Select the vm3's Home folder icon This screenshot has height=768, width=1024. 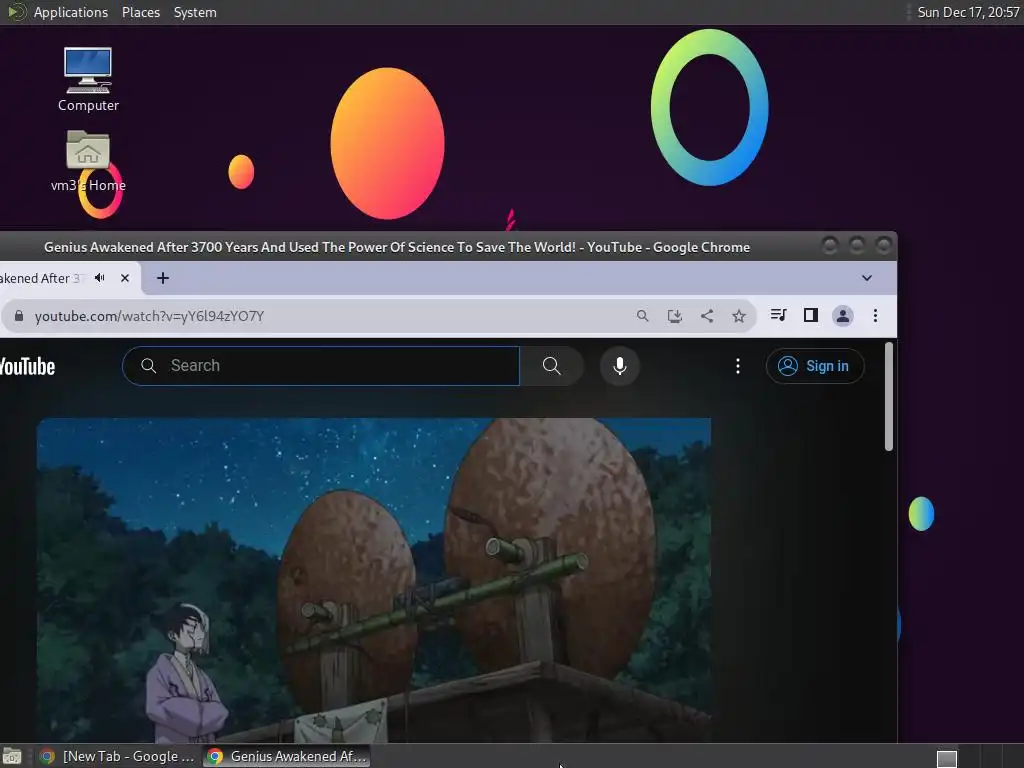click(x=88, y=161)
